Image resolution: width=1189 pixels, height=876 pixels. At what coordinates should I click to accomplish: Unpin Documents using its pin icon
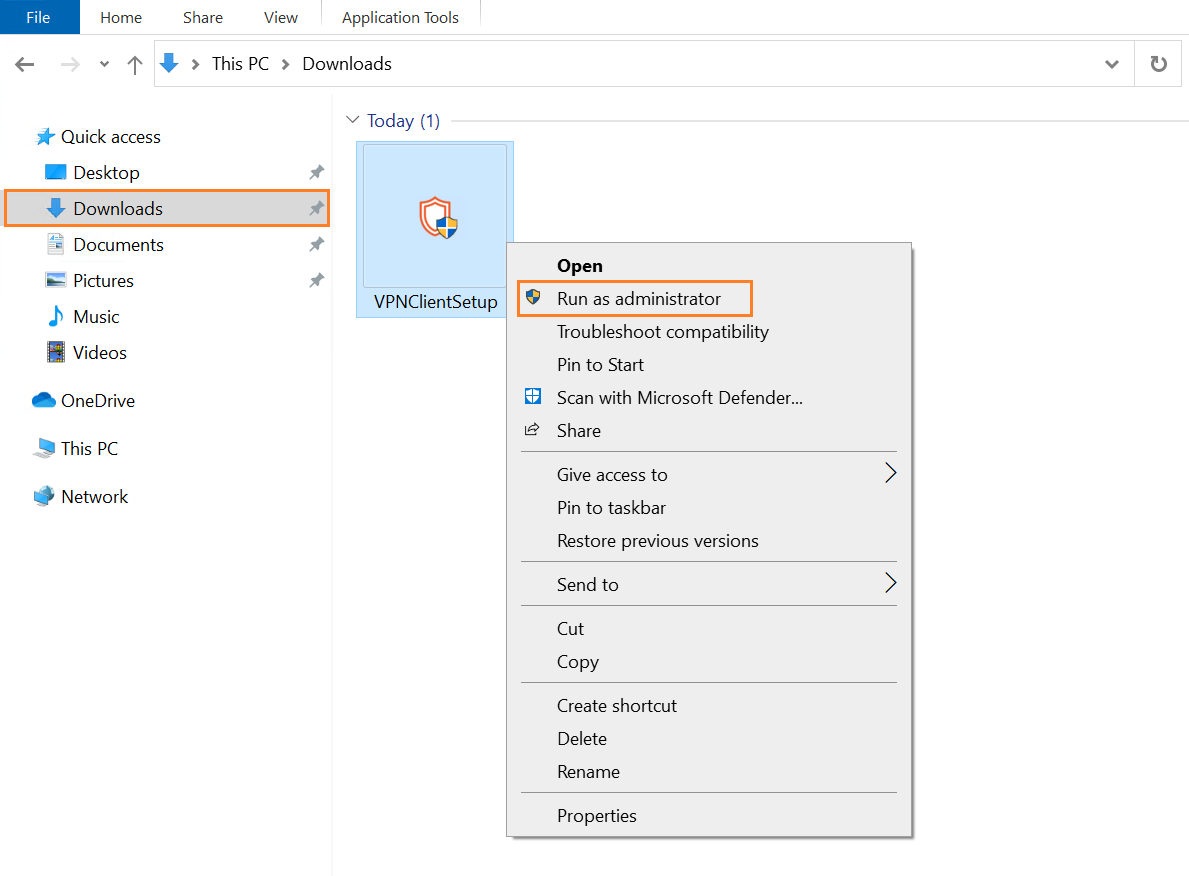317,244
